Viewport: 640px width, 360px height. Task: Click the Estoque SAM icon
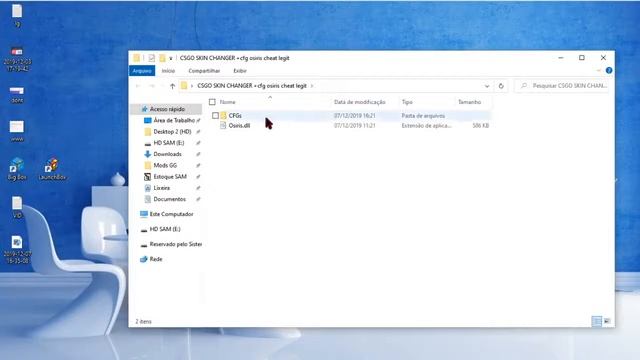click(x=147, y=177)
